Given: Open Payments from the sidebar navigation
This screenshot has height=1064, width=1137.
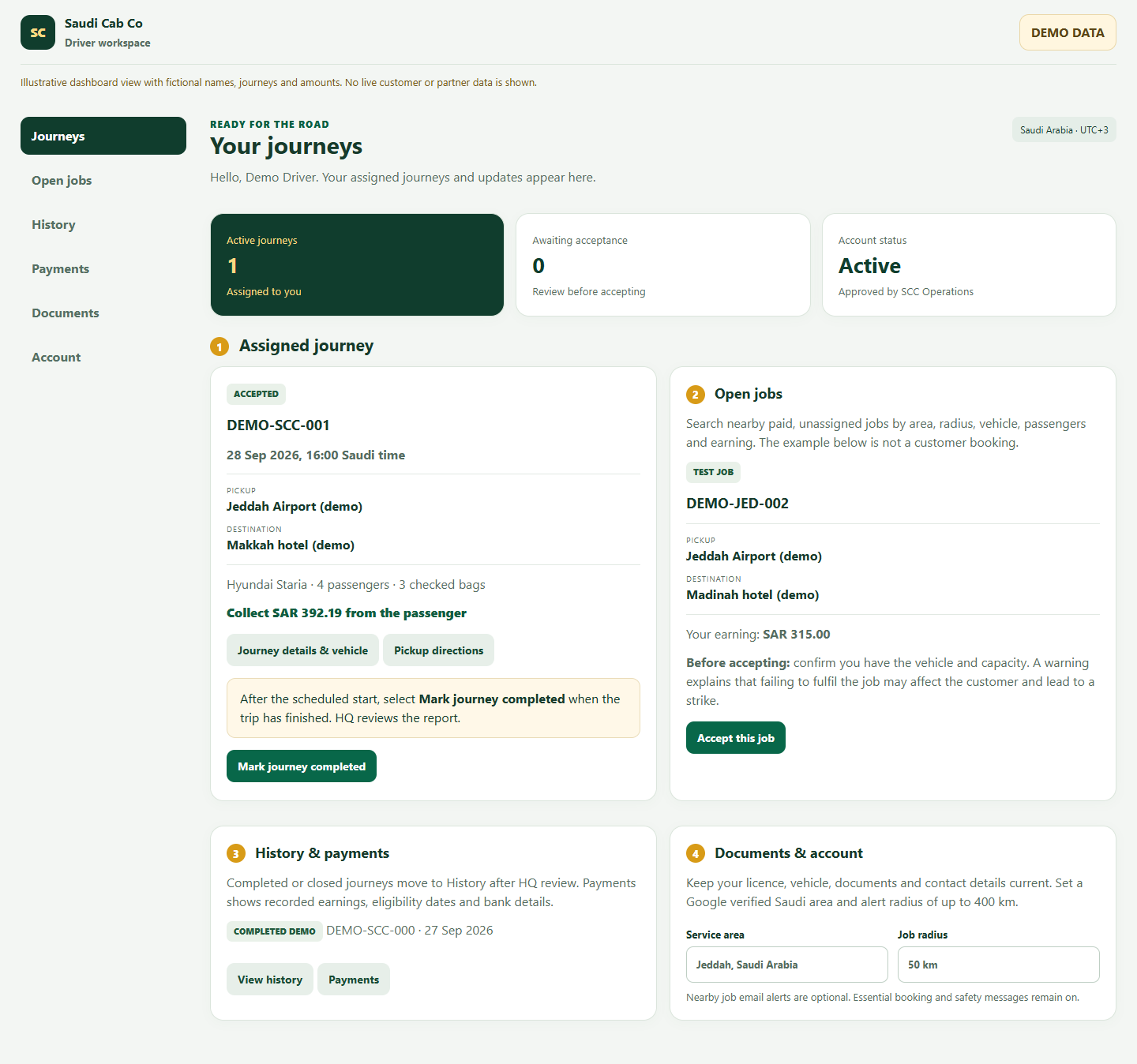Looking at the screenshot, I should [103, 268].
